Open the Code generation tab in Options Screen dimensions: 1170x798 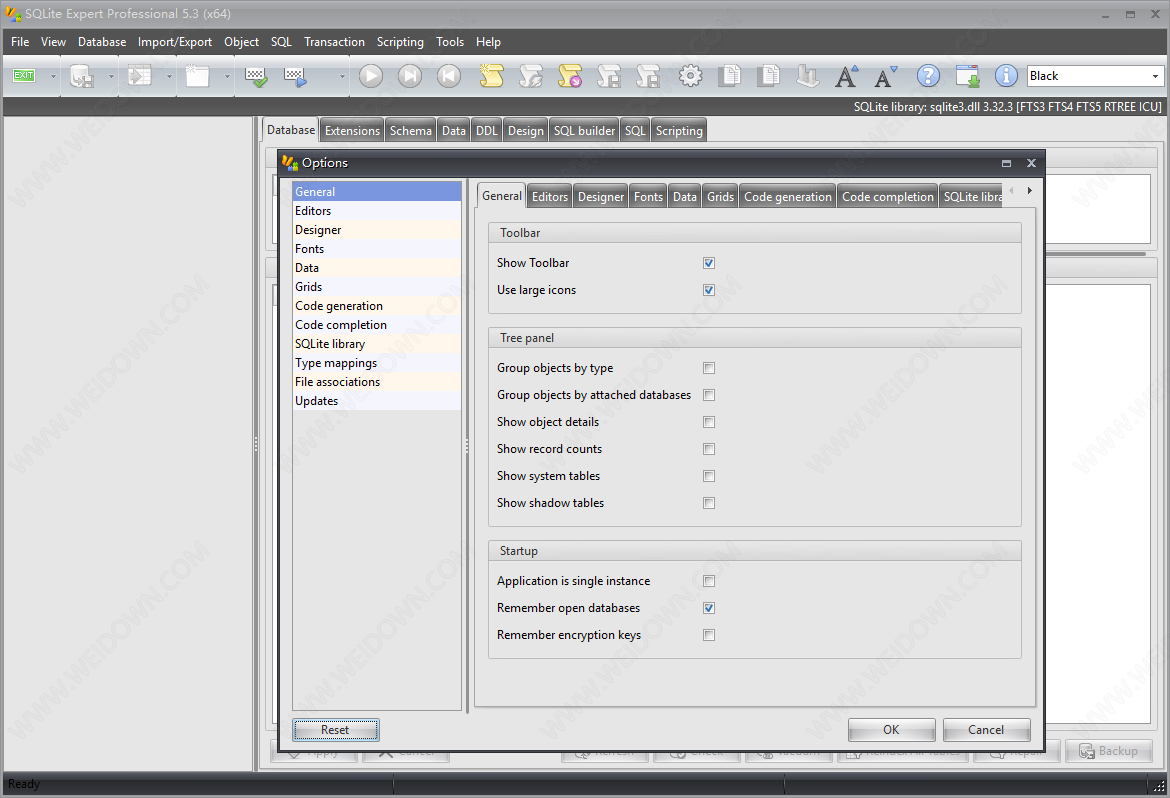point(787,196)
